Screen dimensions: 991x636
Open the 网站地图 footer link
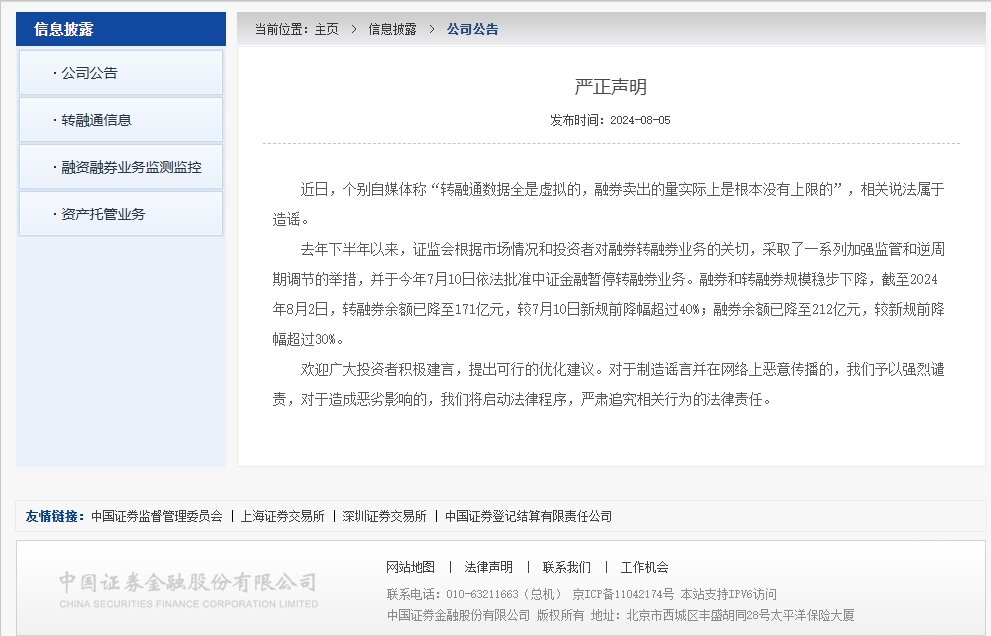pos(410,567)
